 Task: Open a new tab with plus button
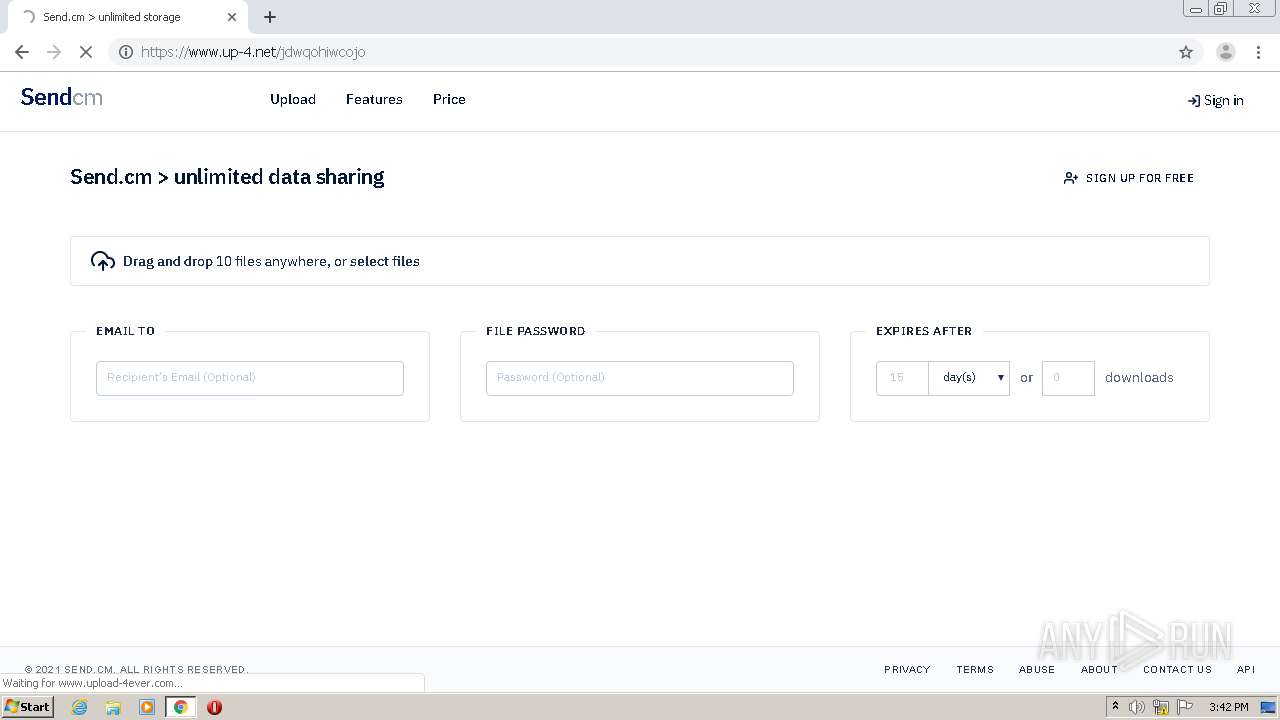[270, 17]
